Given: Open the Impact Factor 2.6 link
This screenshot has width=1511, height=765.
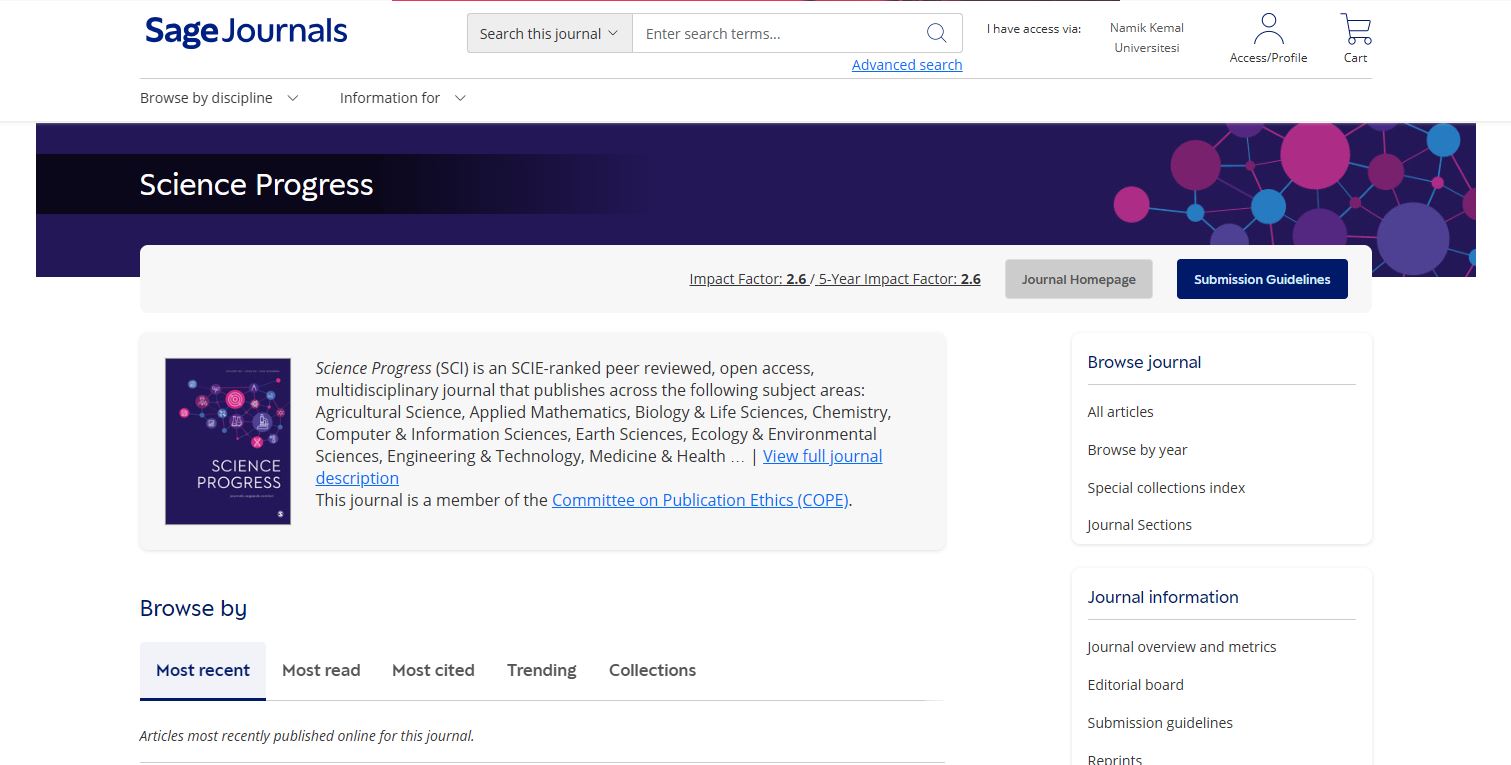Looking at the screenshot, I should (748, 279).
